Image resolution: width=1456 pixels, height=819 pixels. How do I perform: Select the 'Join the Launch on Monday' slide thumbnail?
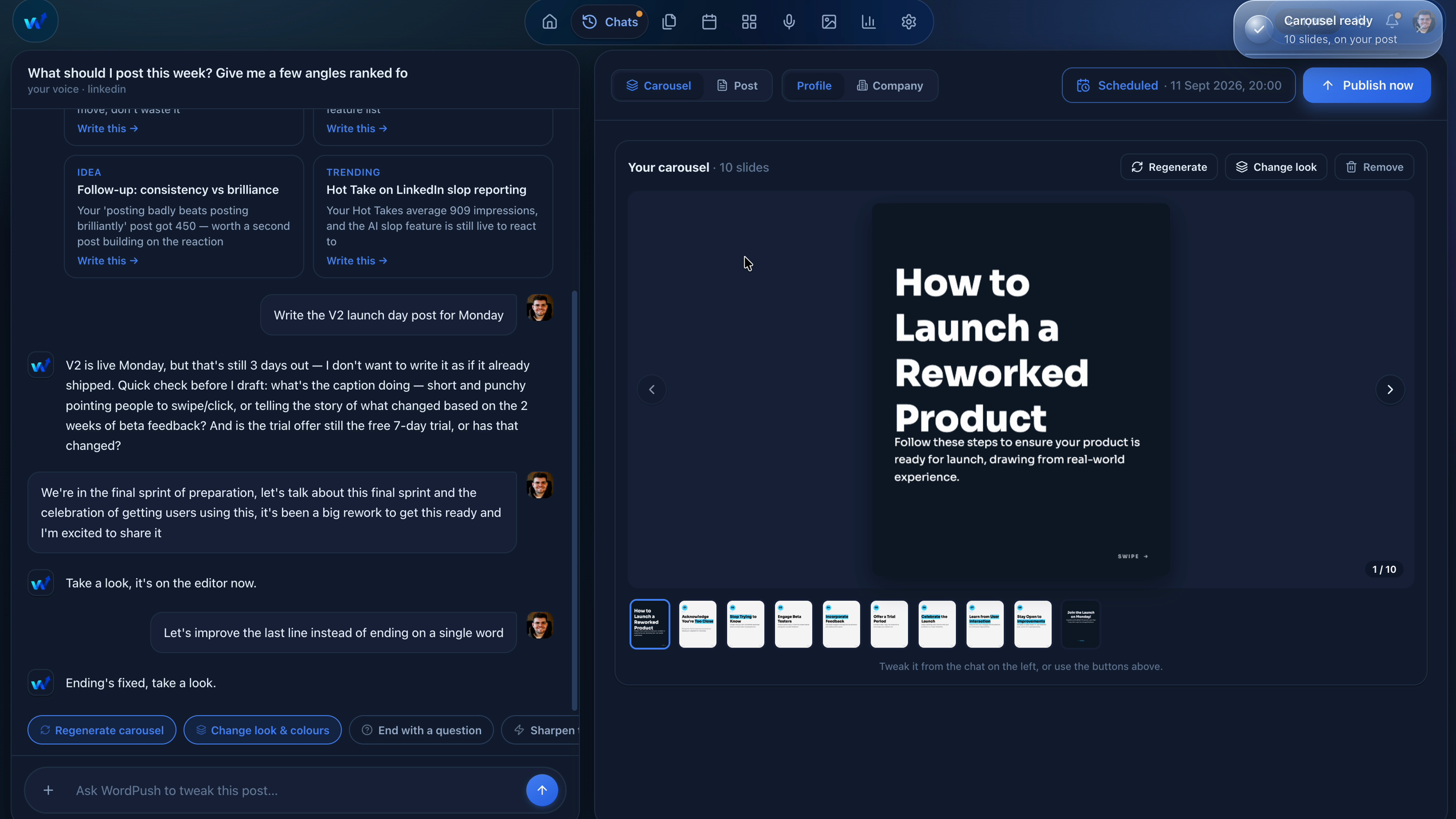point(1081,624)
